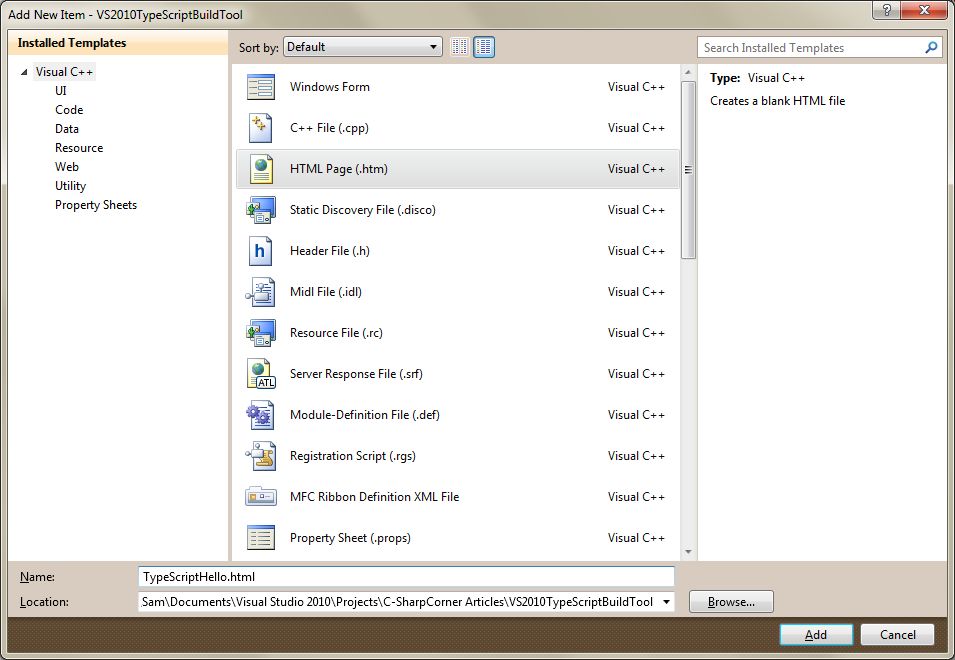Select Server Response File (.srf) name
Screen dimensions: 955x660
pyautogui.click(x=356, y=374)
